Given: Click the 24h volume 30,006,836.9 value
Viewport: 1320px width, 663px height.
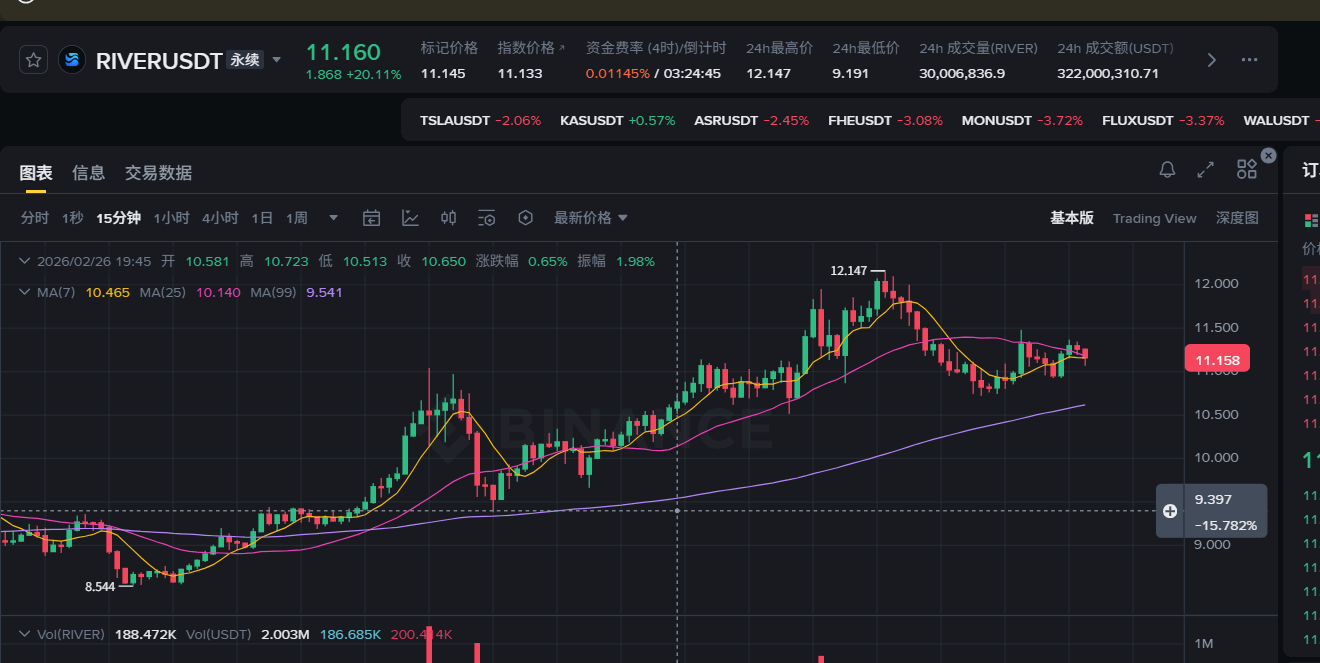Looking at the screenshot, I should [x=962, y=73].
